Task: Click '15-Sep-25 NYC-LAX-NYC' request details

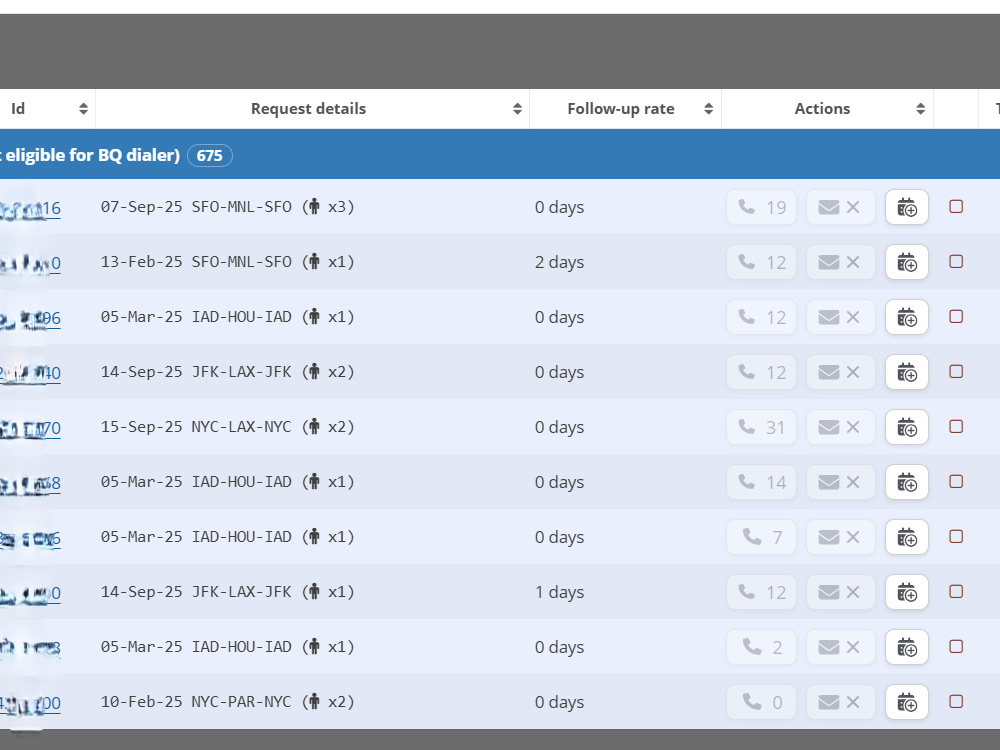Action: click(228, 427)
